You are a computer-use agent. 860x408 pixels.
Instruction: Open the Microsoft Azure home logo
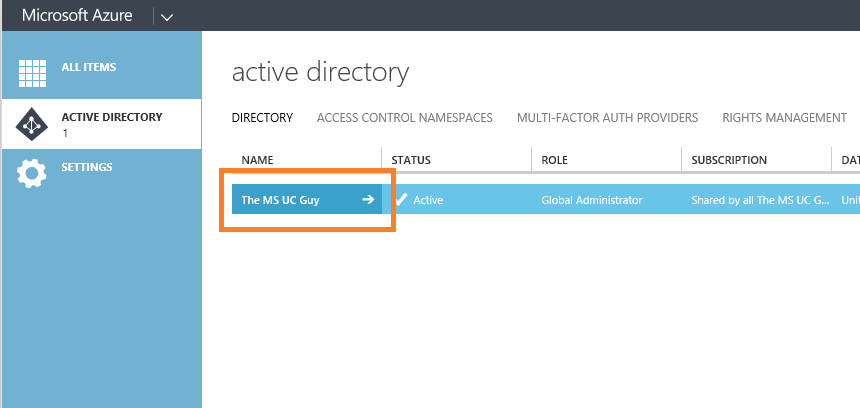click(77, 15)
